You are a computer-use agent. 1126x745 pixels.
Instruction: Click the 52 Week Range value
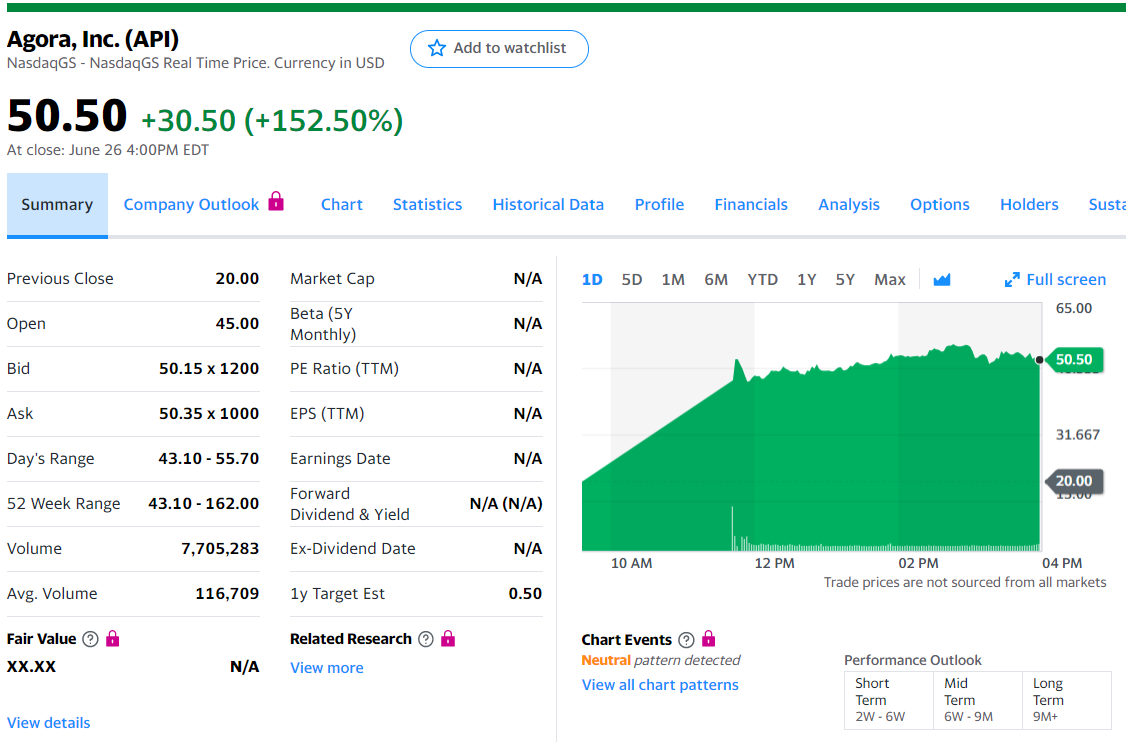(204, 504)
